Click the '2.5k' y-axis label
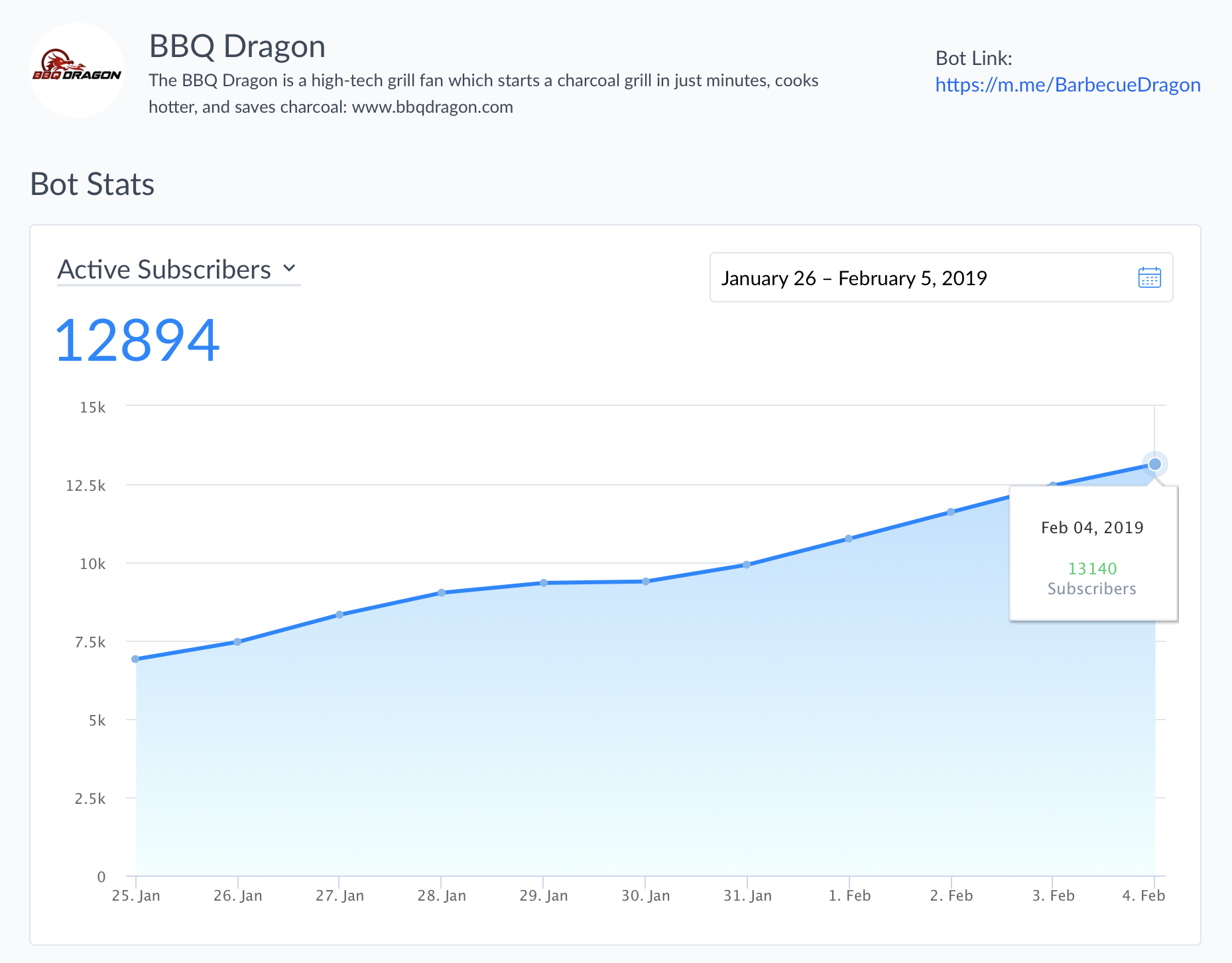This screenshot has height=963, width=1232. tap(90, 799)
